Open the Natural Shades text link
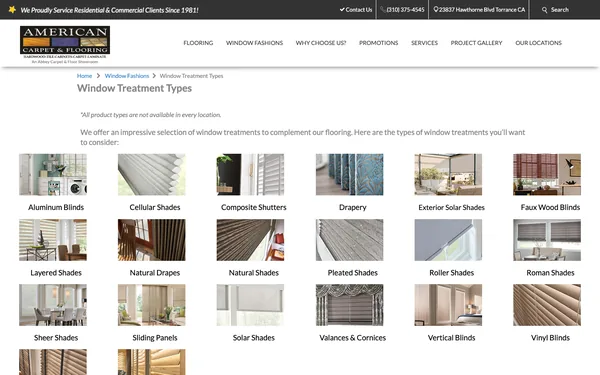 (x=254, y=273)
